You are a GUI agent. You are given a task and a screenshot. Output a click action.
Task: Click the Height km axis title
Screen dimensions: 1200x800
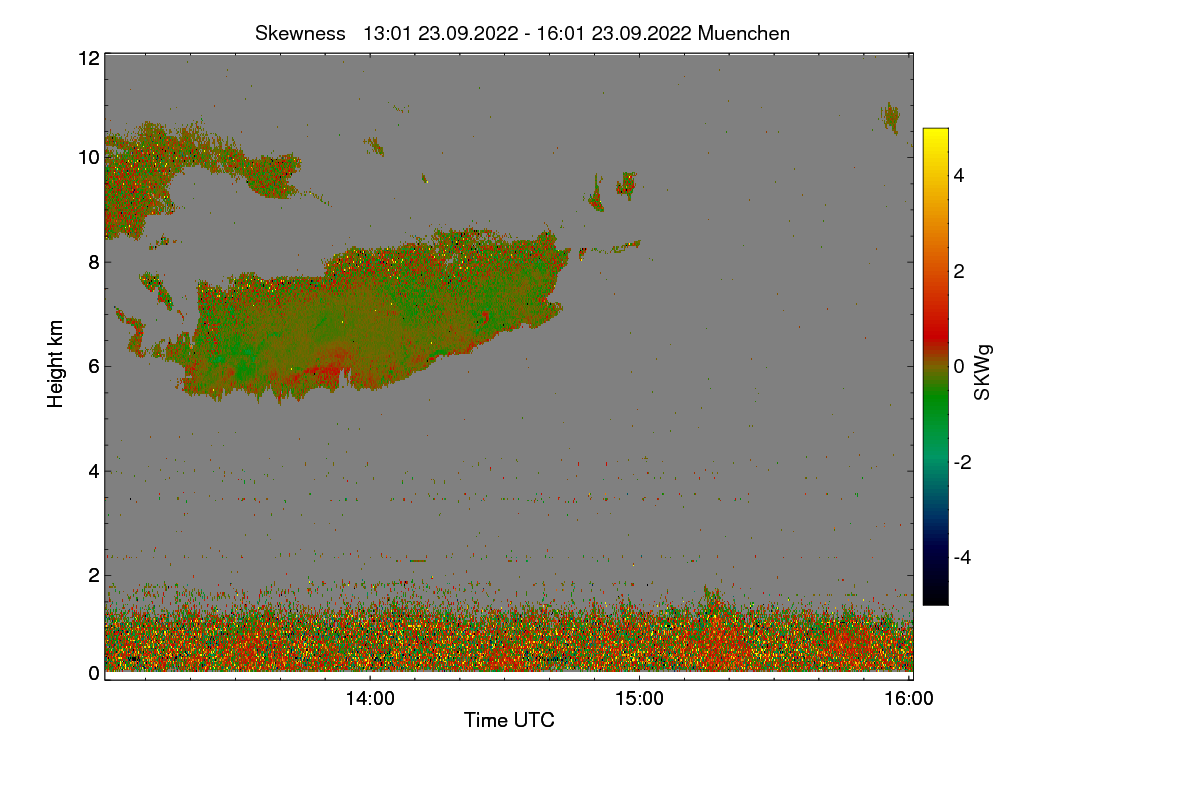[x=56, y=363]
